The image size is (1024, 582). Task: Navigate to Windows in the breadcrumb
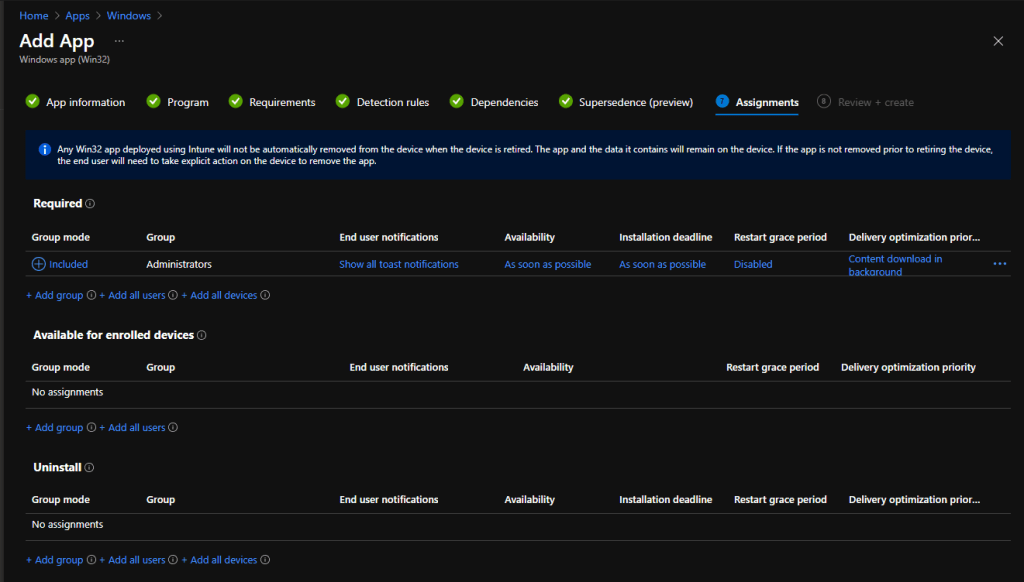click(x=128, y=16)
